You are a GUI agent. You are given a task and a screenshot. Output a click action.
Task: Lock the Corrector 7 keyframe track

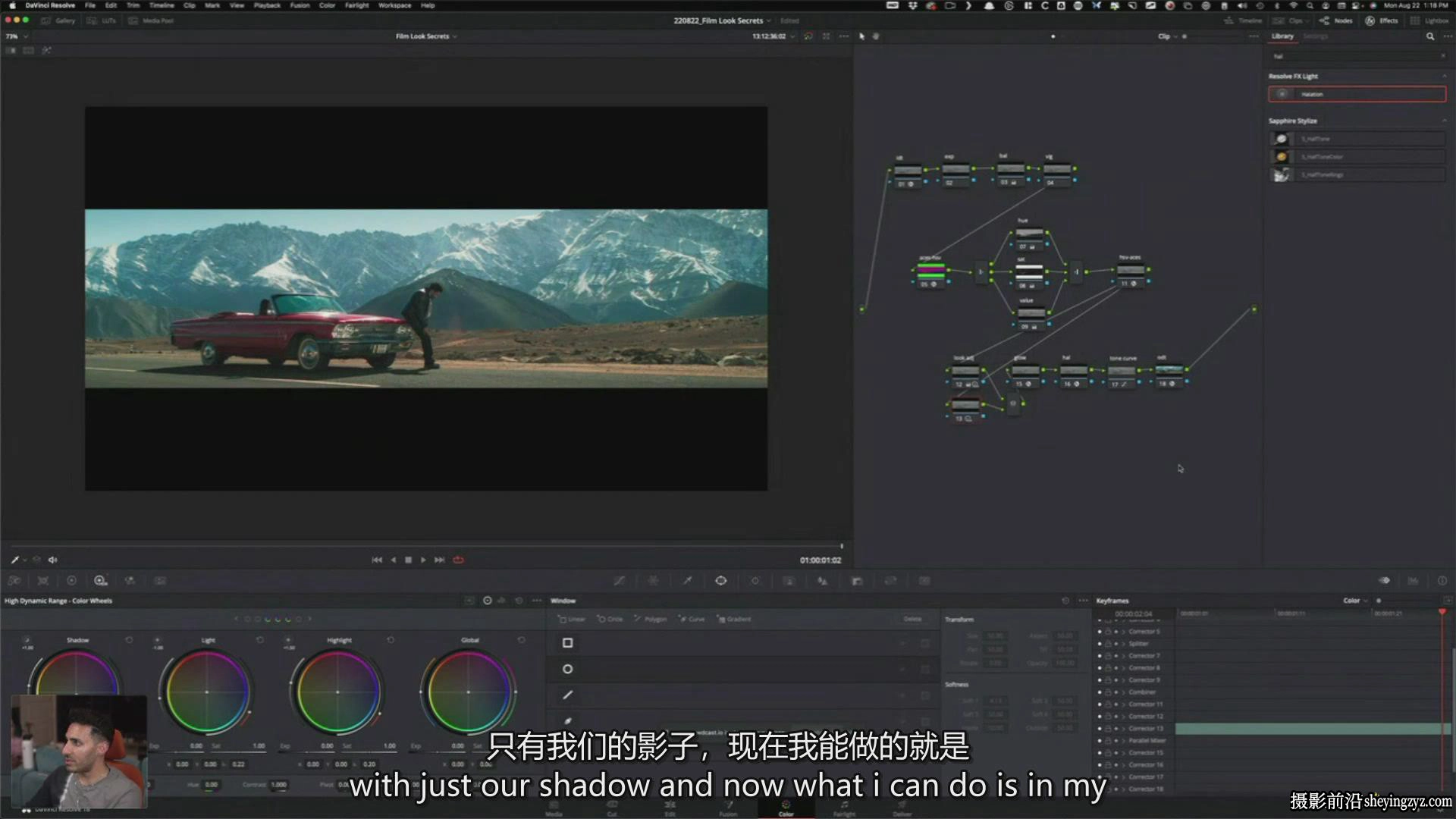point(1108,656)
